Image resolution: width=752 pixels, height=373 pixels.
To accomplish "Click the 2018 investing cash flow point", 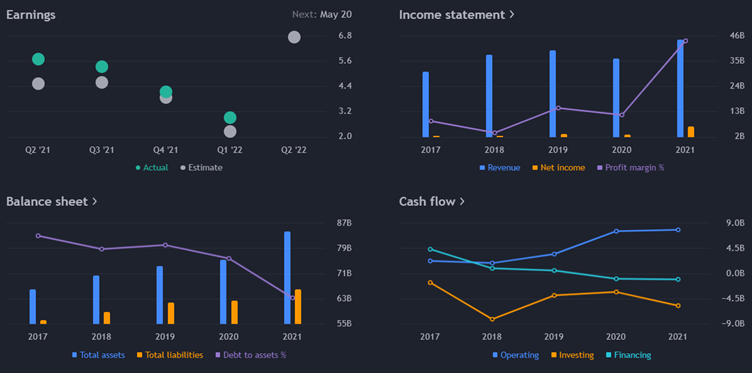I will [x=492, y=319].
